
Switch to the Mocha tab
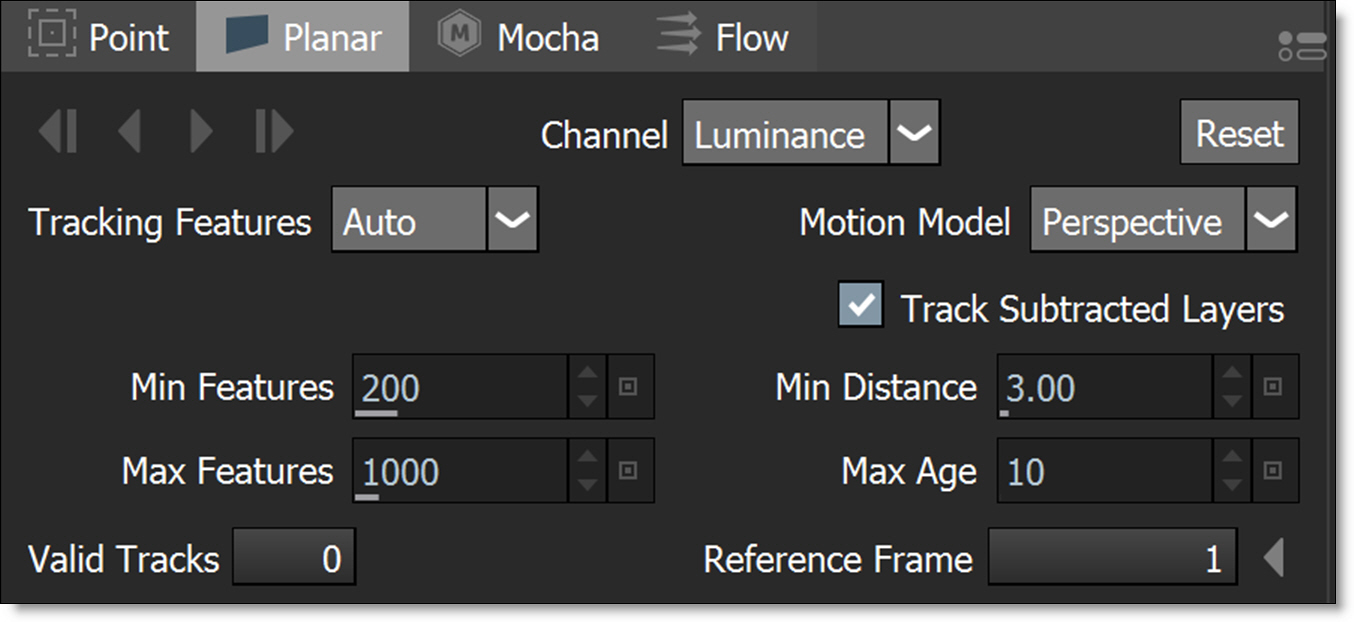[519, 37]
